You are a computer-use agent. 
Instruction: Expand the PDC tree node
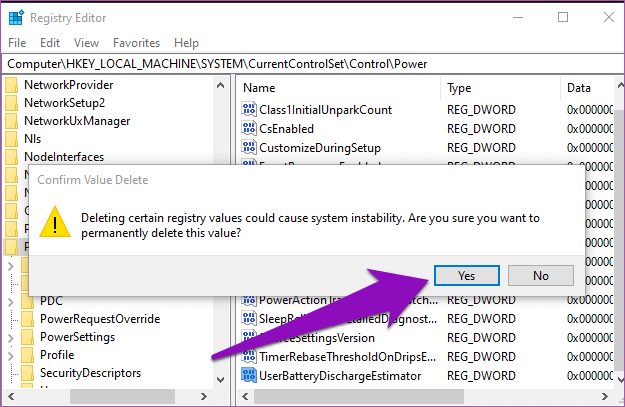tap(11, 302)
